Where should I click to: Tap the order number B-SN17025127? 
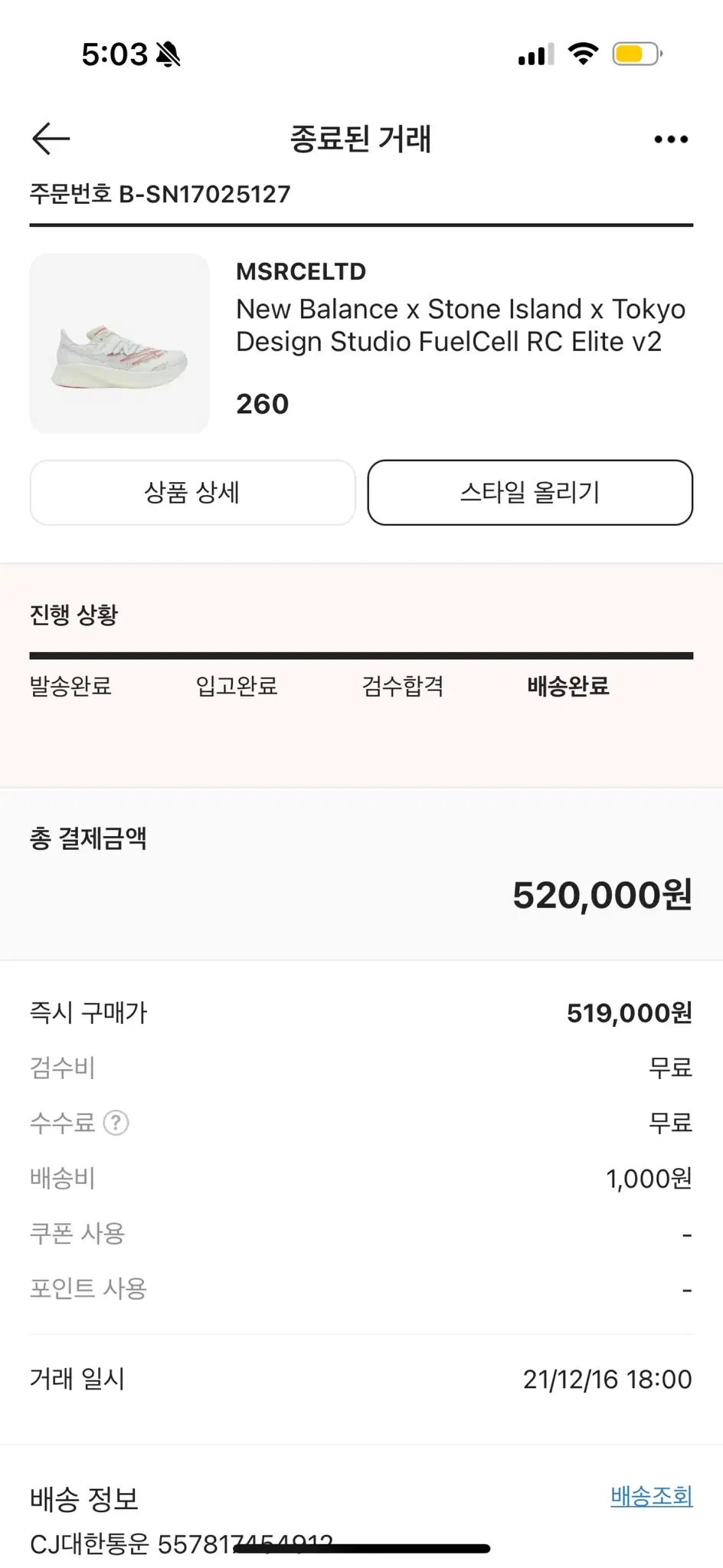coord(204,194)
